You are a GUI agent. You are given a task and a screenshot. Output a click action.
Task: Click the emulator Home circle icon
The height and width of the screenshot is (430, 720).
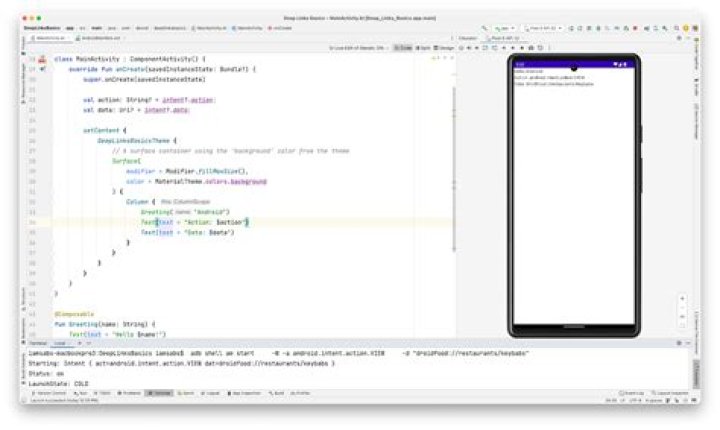(x=513, y=48)
